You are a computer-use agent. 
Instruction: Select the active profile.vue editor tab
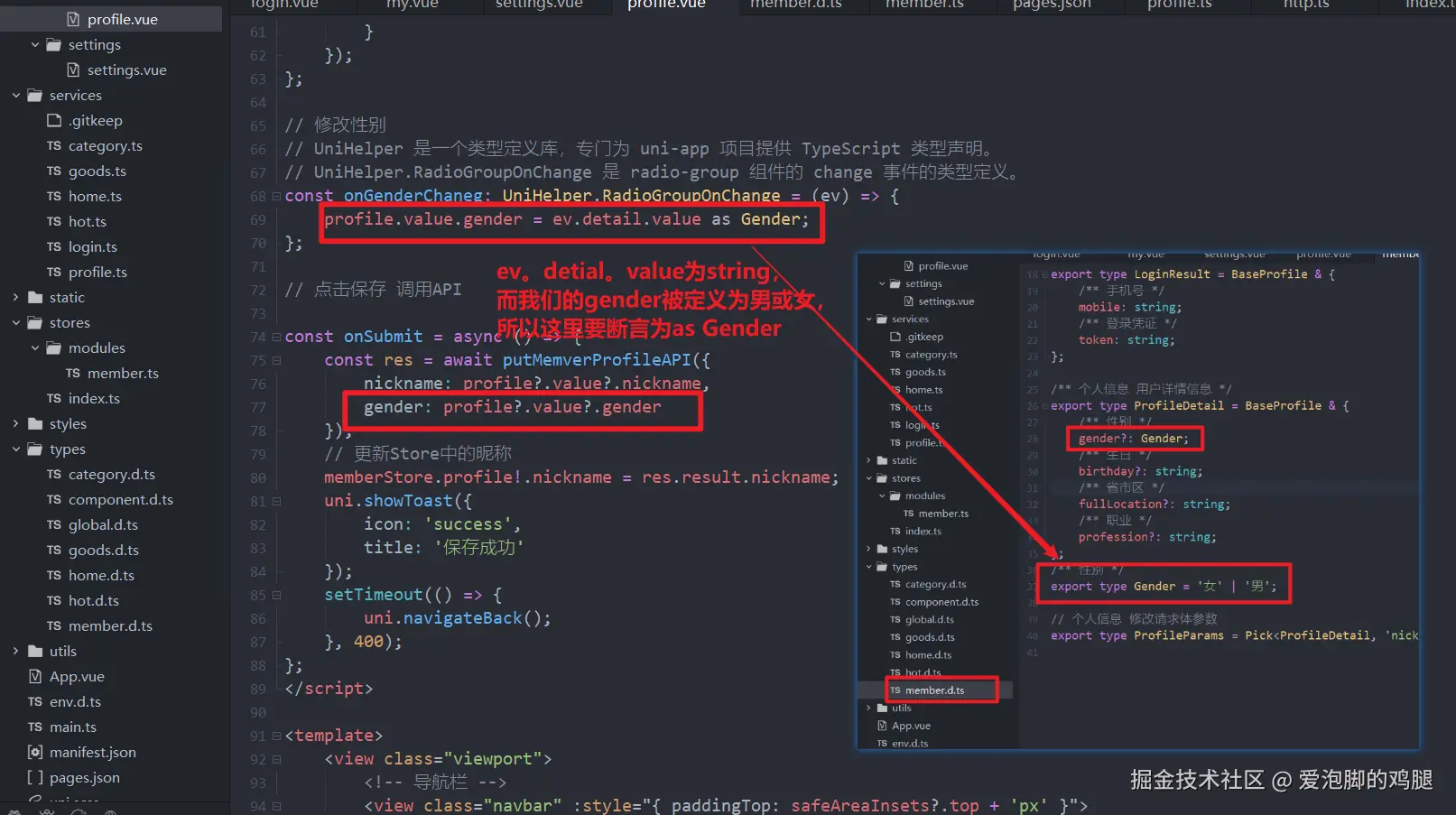[x=666, y=5]
